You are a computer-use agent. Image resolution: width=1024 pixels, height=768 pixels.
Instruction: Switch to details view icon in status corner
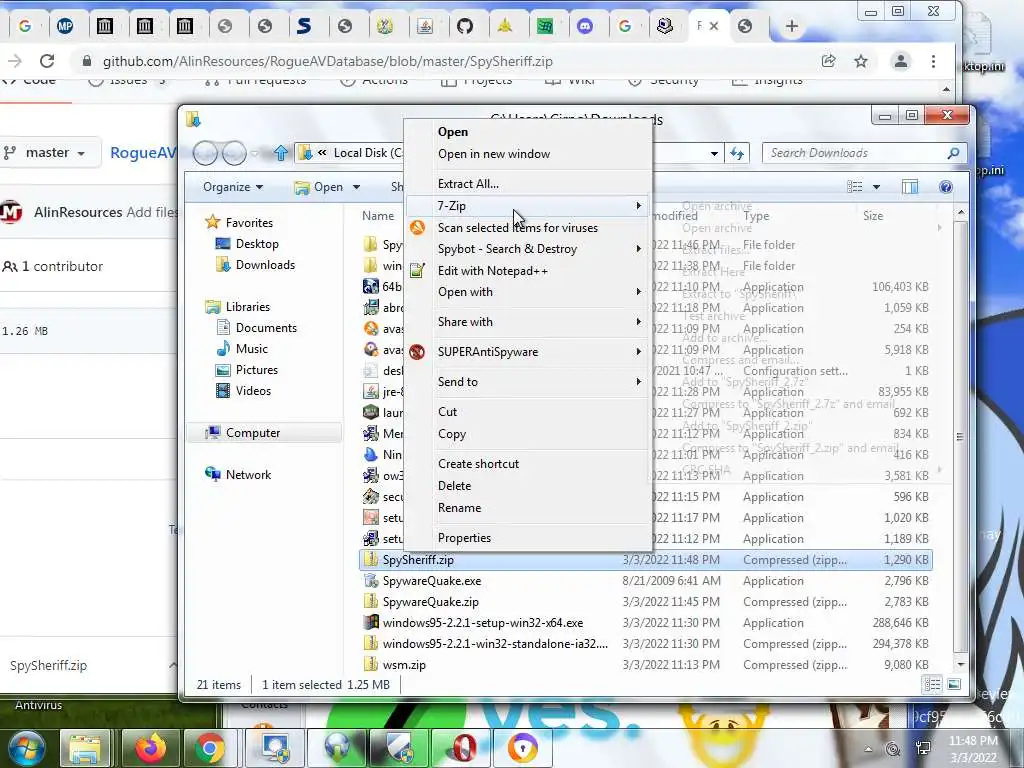tap(932, 684)
